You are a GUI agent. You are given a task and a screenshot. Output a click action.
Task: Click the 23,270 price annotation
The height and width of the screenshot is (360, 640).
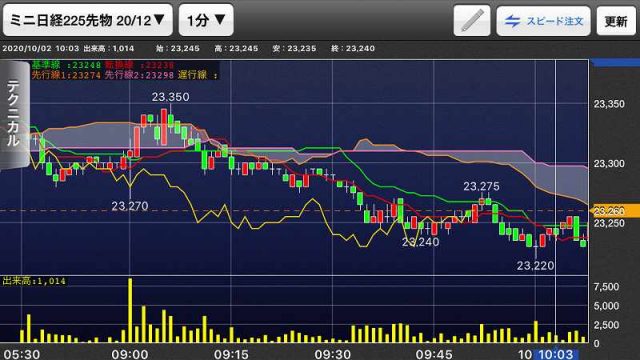point(129,206)
